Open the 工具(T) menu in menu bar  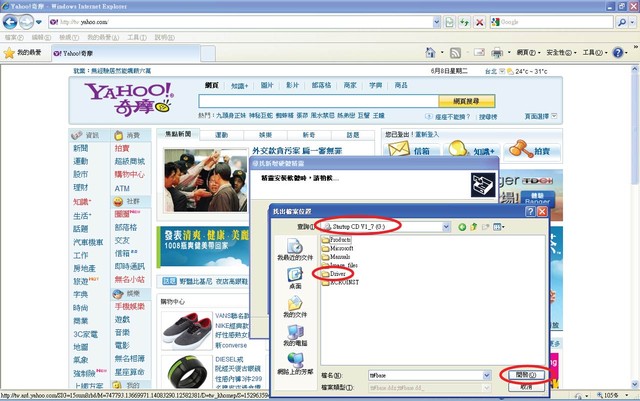(x=137, y=38)
